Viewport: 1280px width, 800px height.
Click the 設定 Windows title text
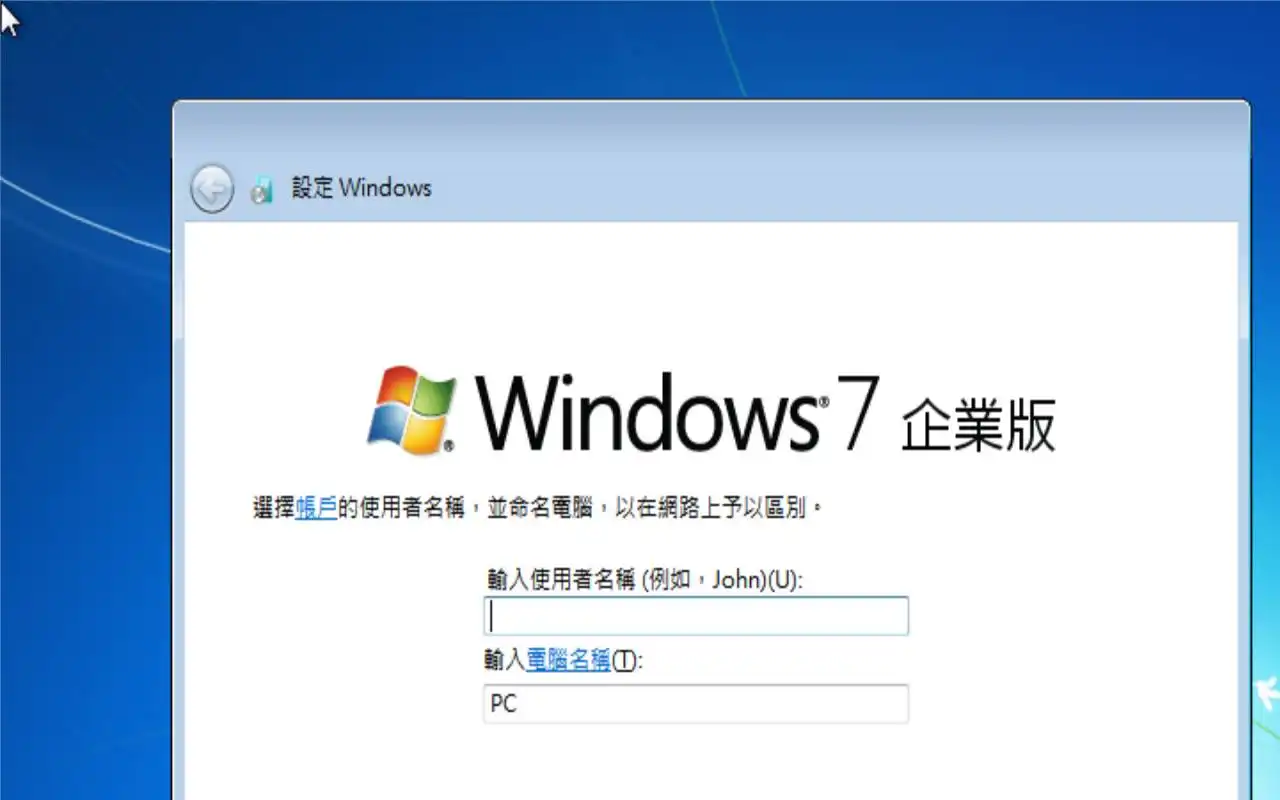tap(362, 188)
